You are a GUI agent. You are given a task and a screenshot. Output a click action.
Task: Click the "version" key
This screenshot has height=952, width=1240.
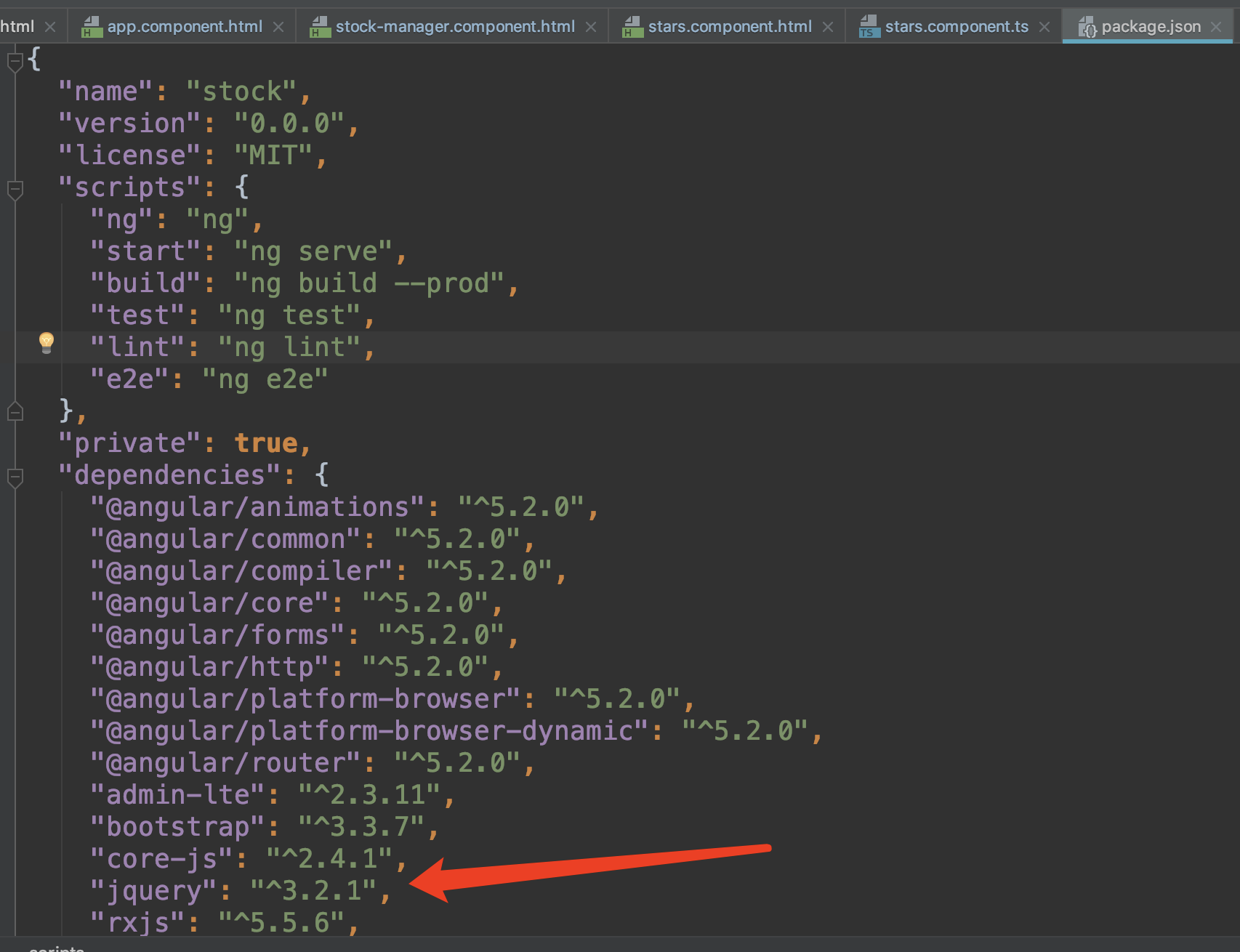tap(130, 124)
